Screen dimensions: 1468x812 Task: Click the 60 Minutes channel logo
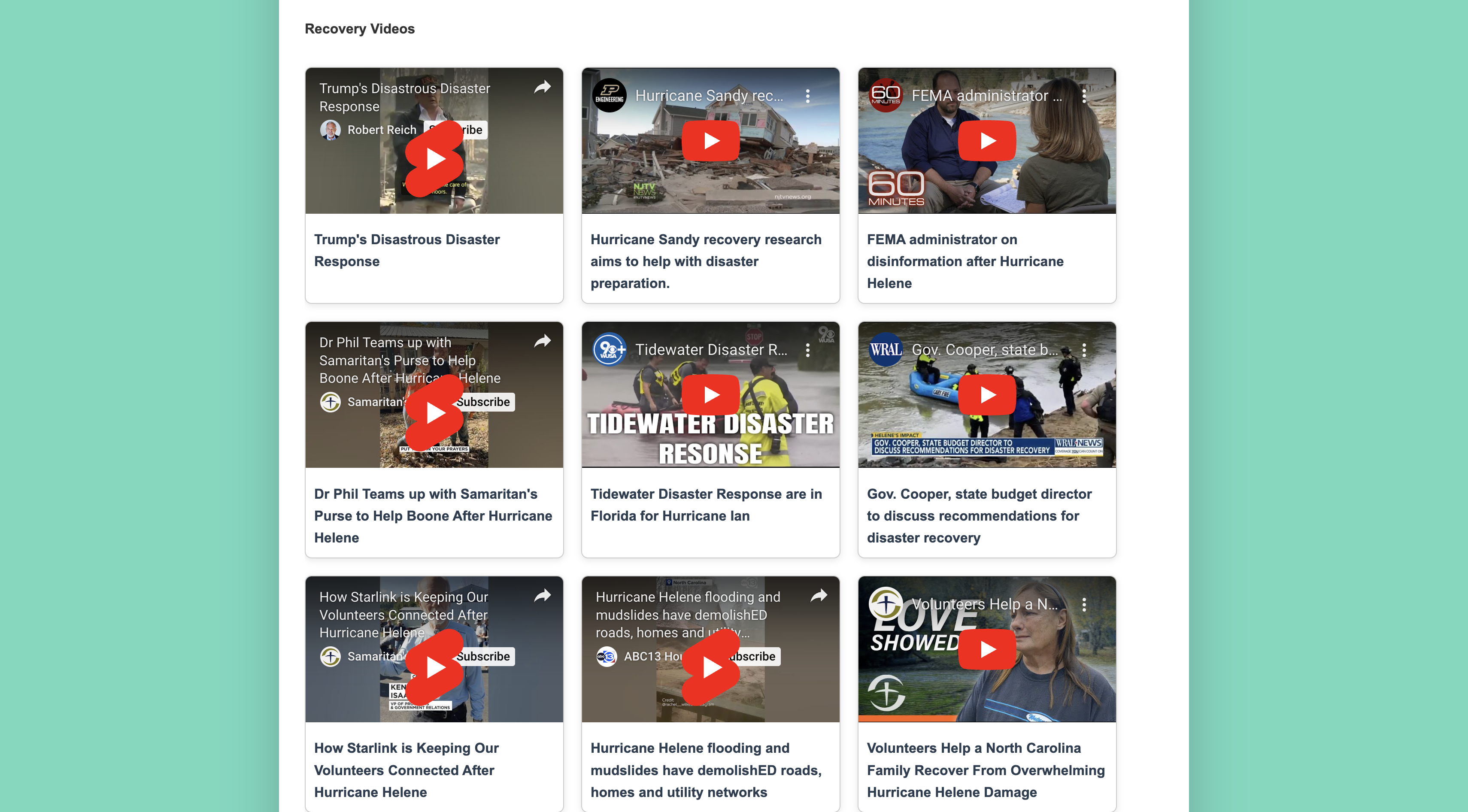click(x=886, y=96)
